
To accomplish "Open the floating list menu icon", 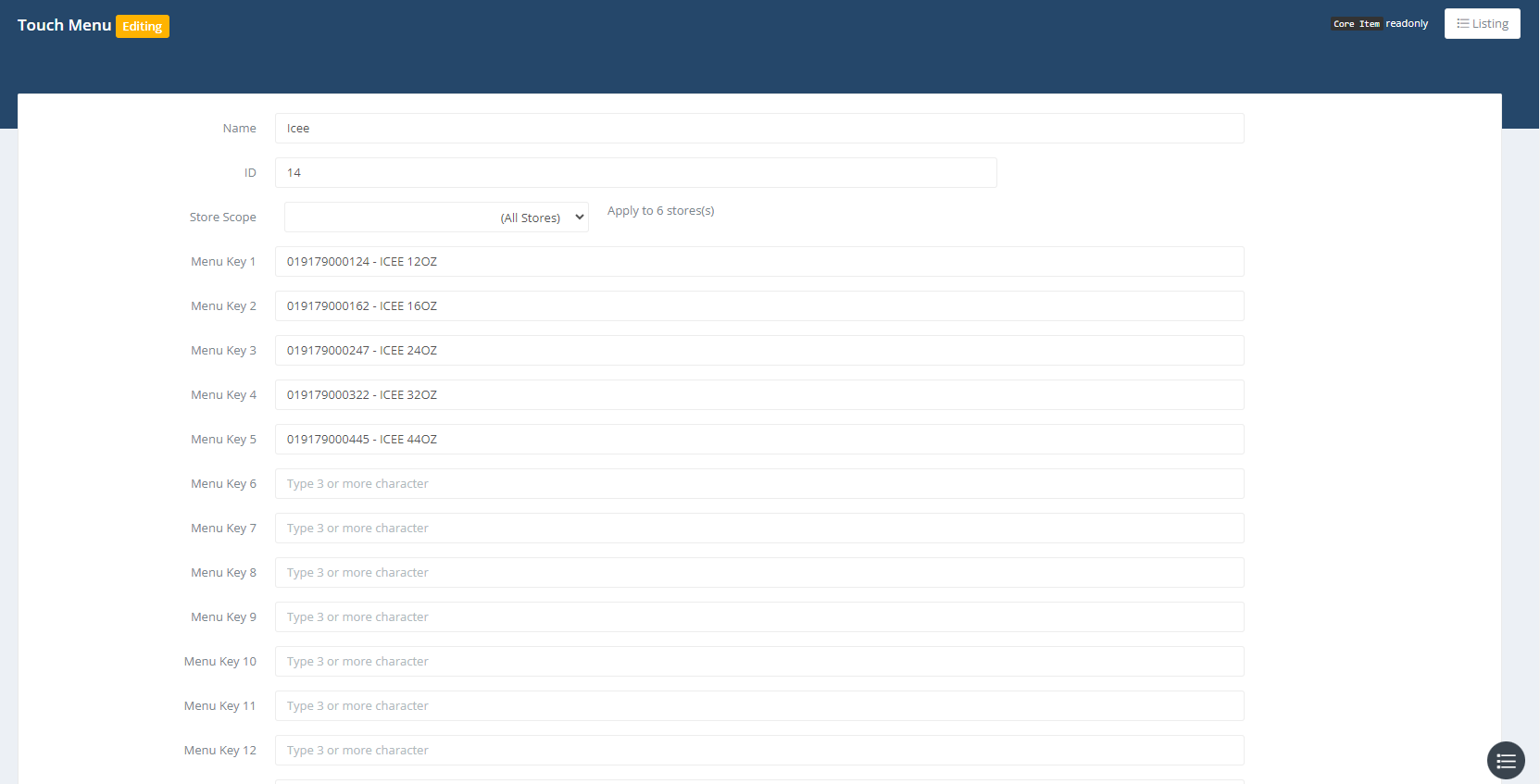I will (x=1506, y=761).
